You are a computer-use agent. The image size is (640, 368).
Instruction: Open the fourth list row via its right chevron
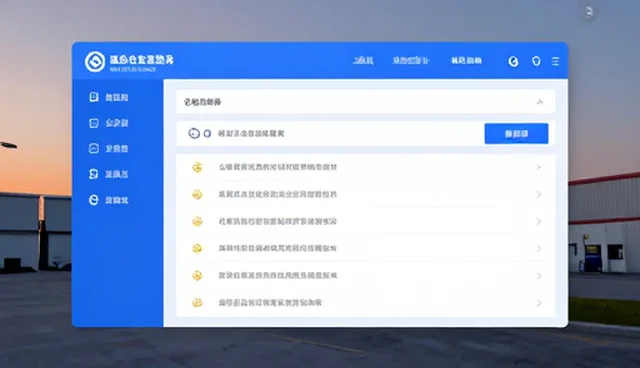click(539, 248)
